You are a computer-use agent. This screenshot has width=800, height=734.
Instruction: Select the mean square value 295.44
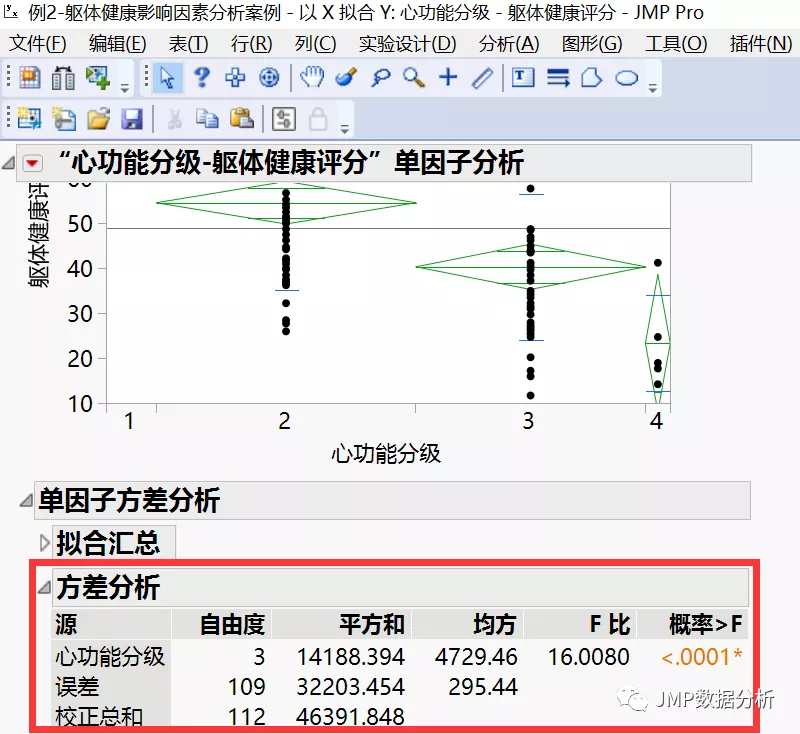coord(483,687)
